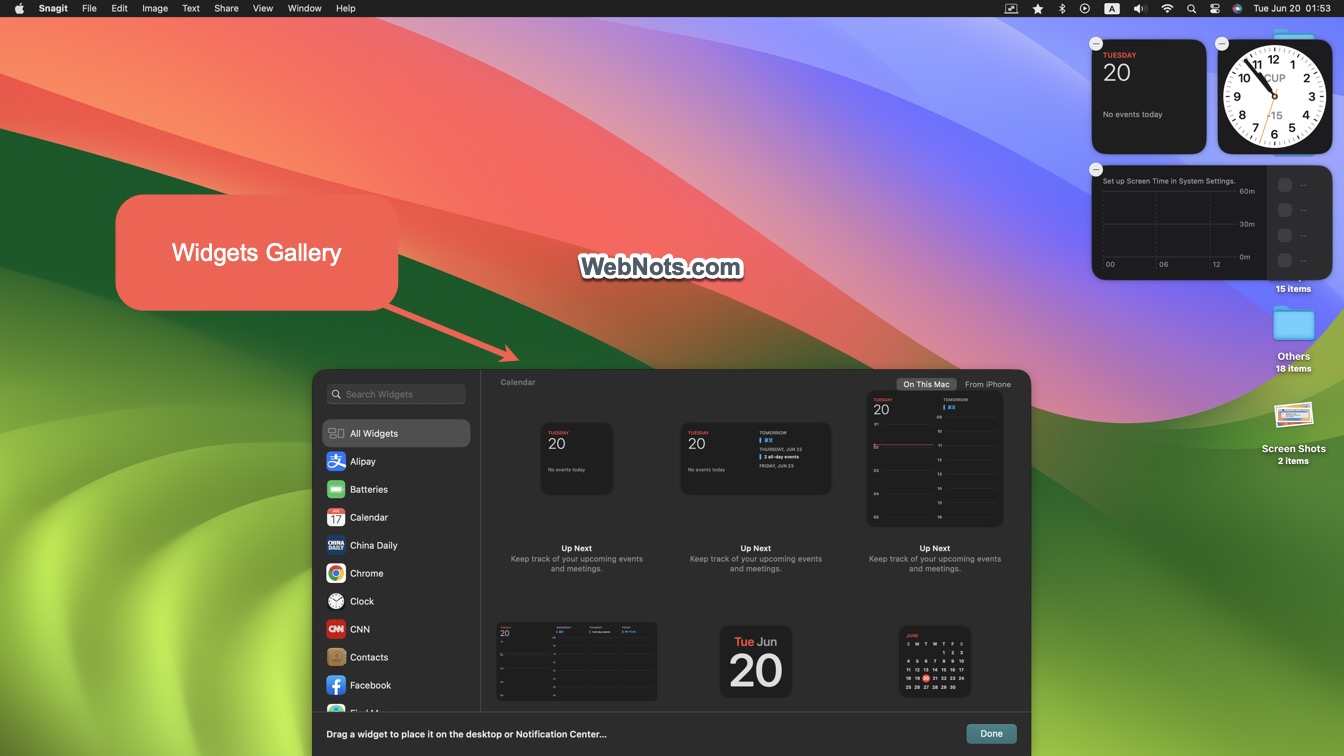The image size is (1344, 756).
Task: Click the Bluetooth menu bar icon
Action: tap(1062, 8)
